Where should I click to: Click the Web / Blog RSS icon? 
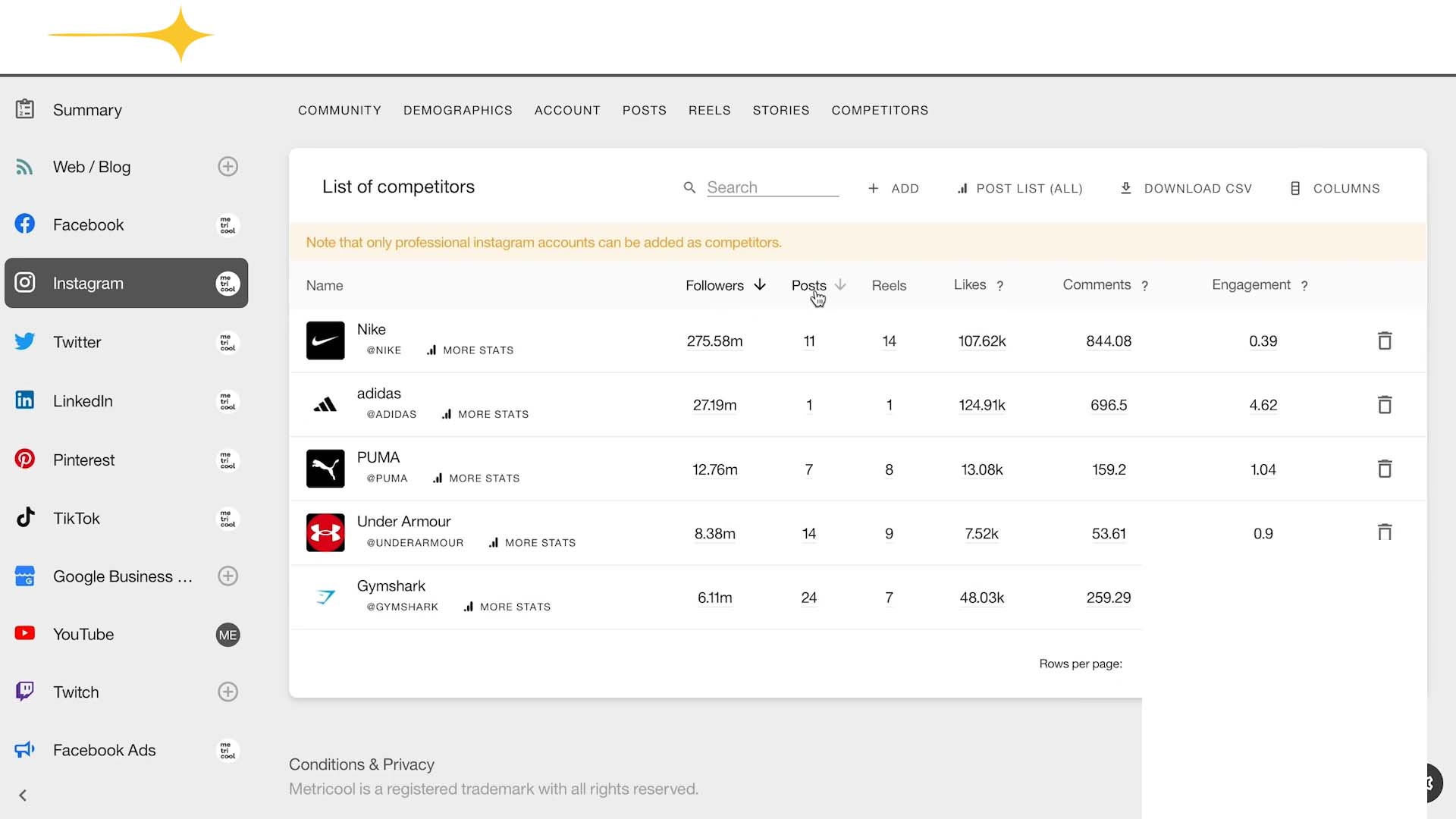[25, 167]
